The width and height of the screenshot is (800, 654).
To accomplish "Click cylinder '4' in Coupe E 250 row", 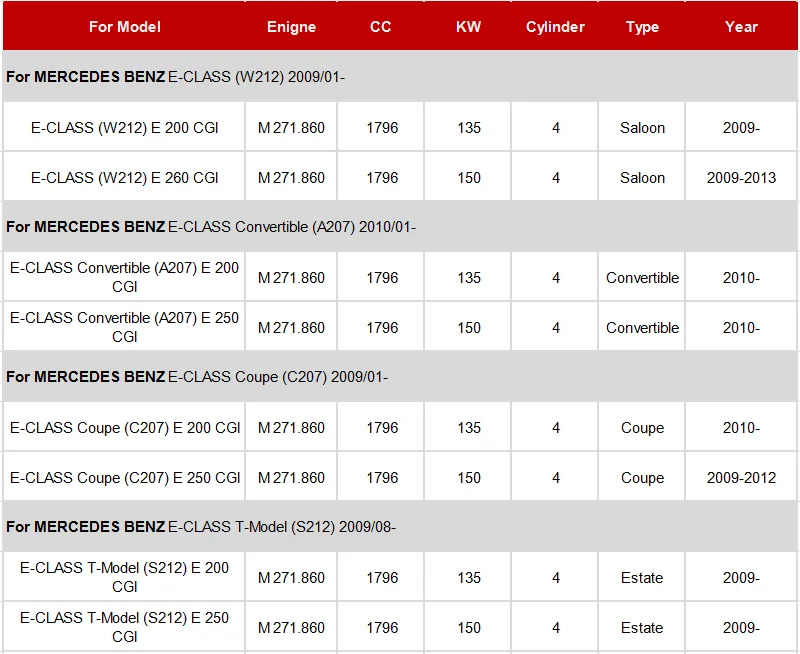I will tap(556, 477).
